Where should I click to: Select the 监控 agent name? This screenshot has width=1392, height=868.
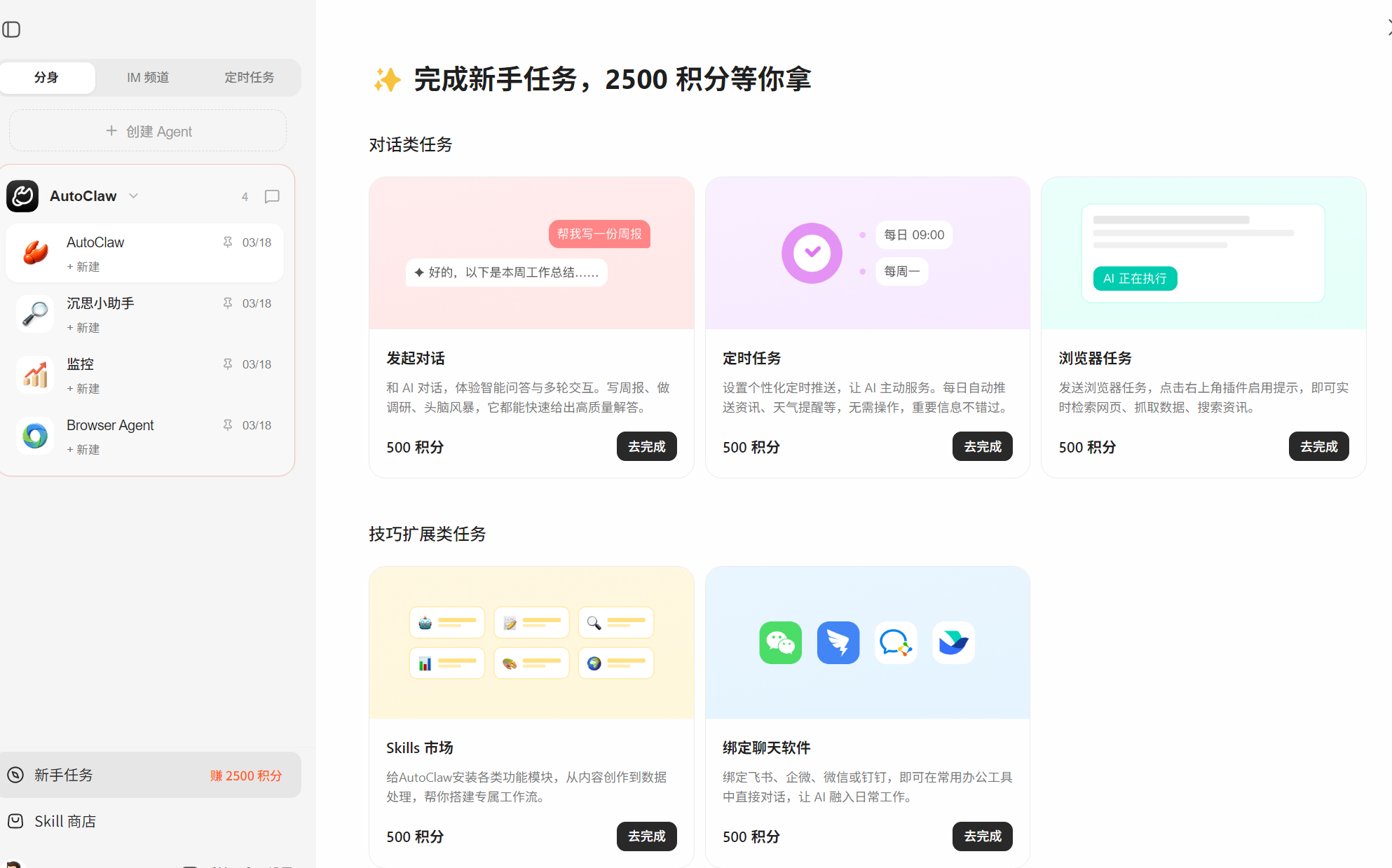click(80, 364)
